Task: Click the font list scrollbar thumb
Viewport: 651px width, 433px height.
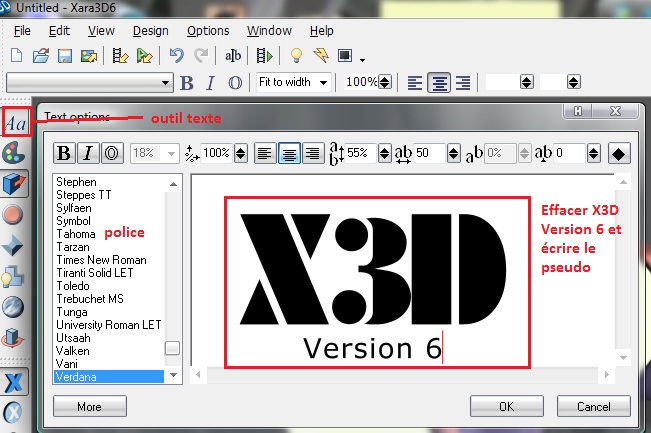Action: 172,348
